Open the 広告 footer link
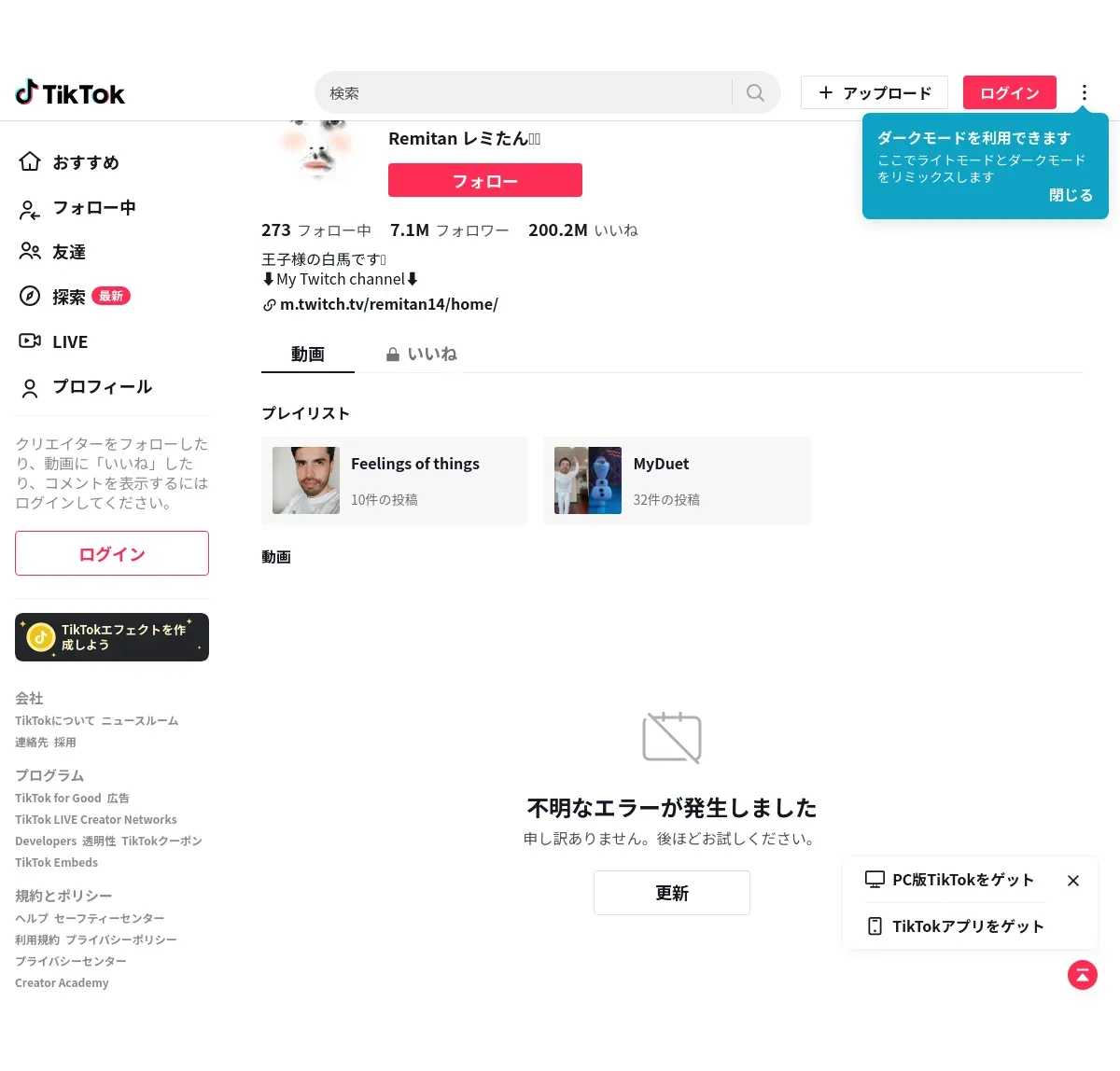The width and height of the screenshot is (1120, 1071). tap(119, 799)
